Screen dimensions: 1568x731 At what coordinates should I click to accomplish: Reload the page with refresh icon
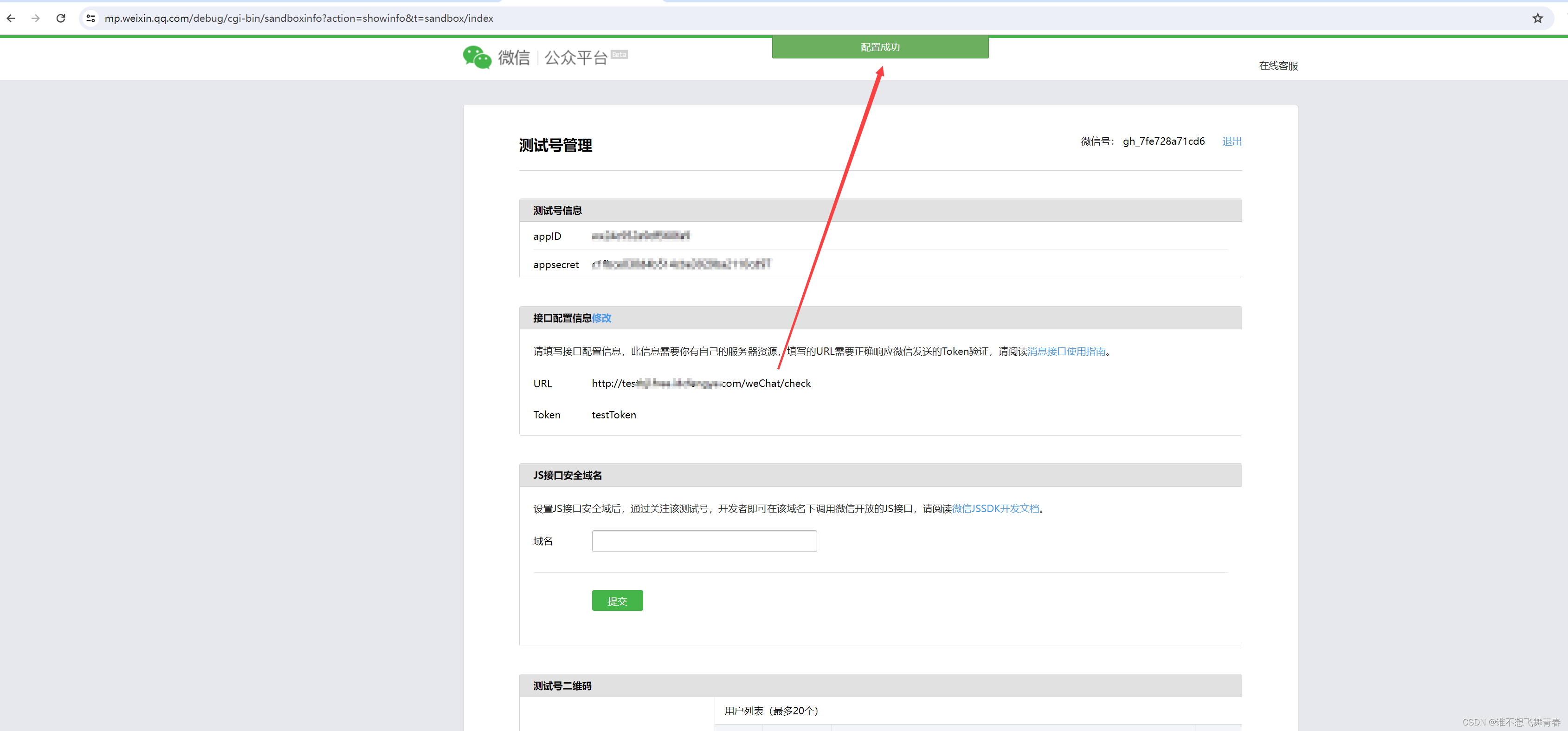click(61, 18)
